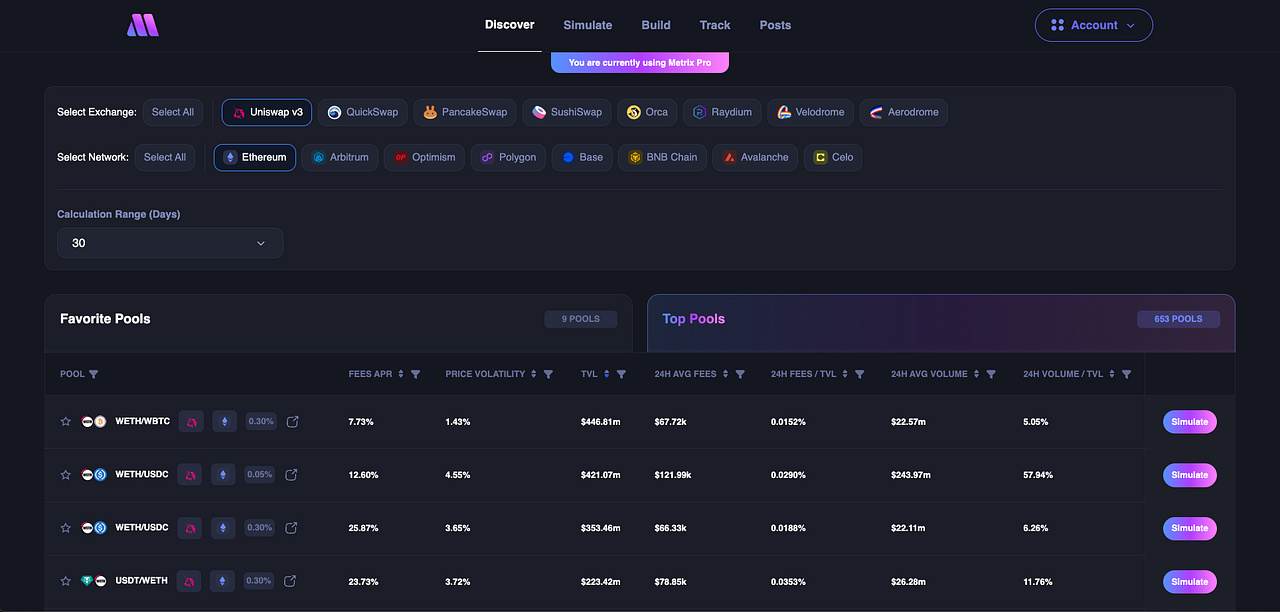The width and height of the screenshot is (1280, 612).
Task: Click Select All for networks
Action: pos(165,157)
